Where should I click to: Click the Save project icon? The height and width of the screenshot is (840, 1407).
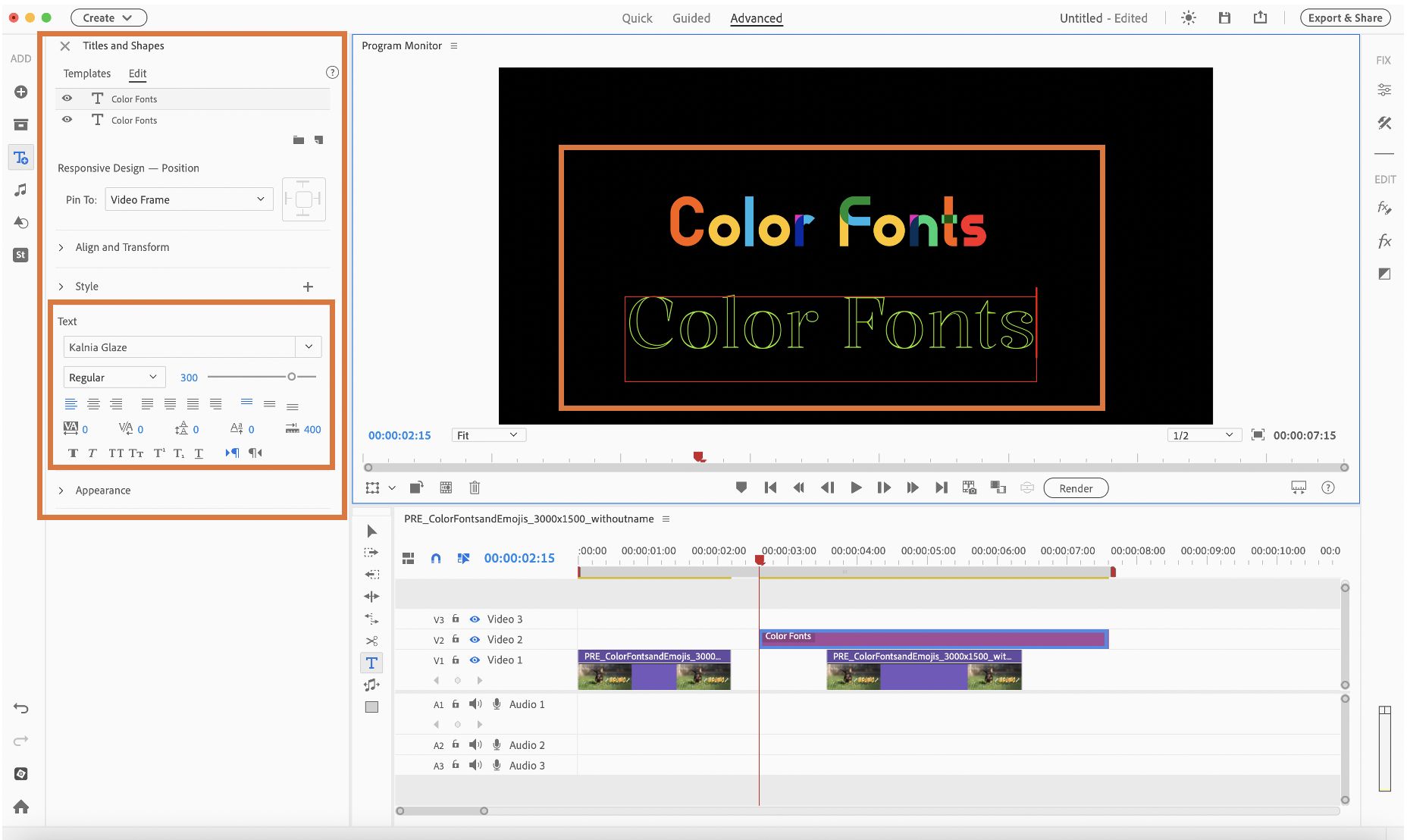[1224, 18]
